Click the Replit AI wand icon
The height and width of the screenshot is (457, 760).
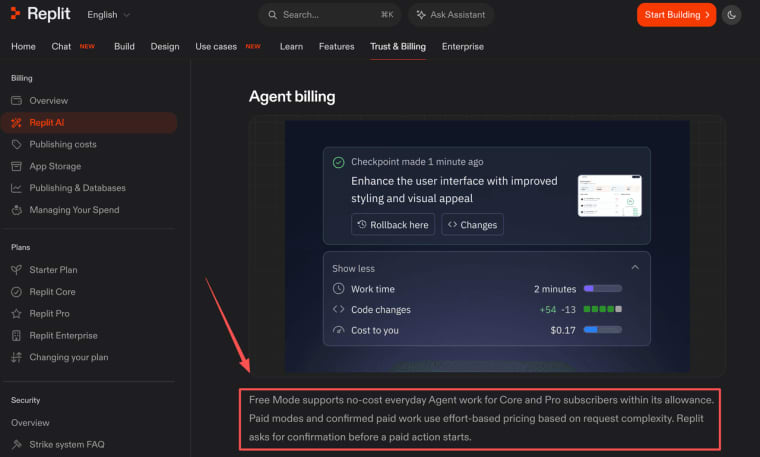click(x=16, y=123)
